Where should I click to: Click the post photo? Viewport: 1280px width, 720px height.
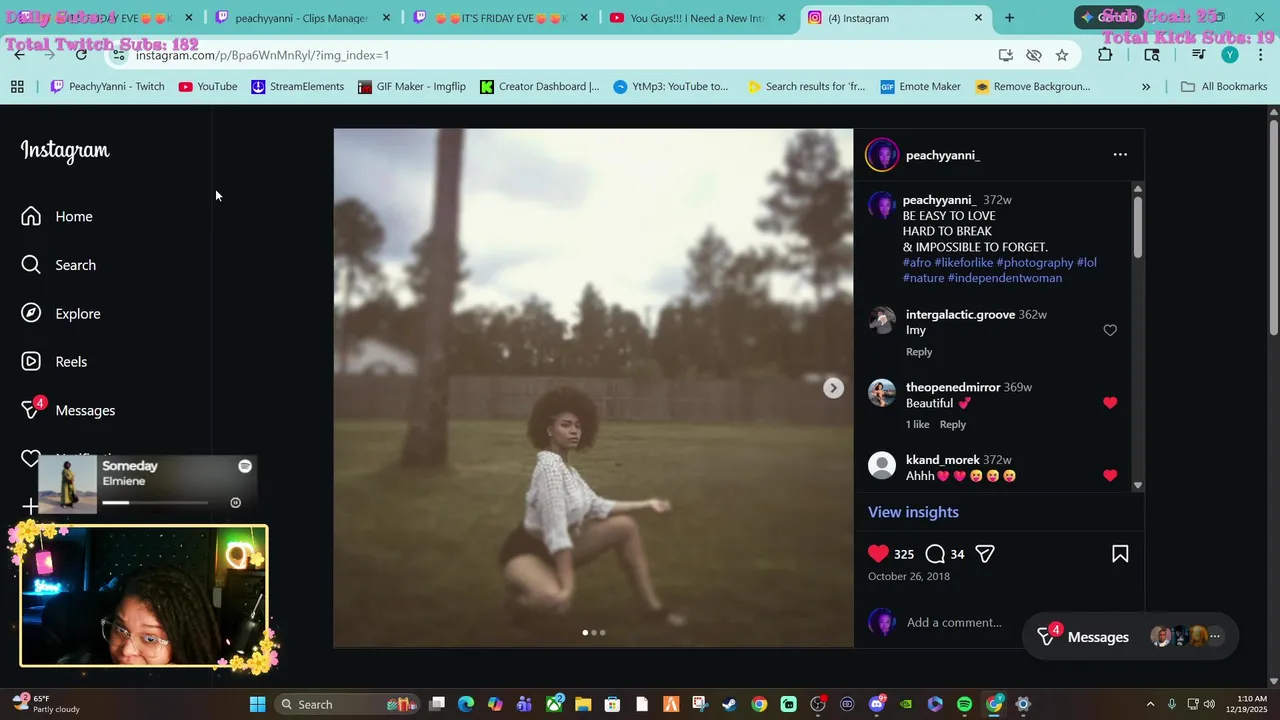tap(593, 388)
